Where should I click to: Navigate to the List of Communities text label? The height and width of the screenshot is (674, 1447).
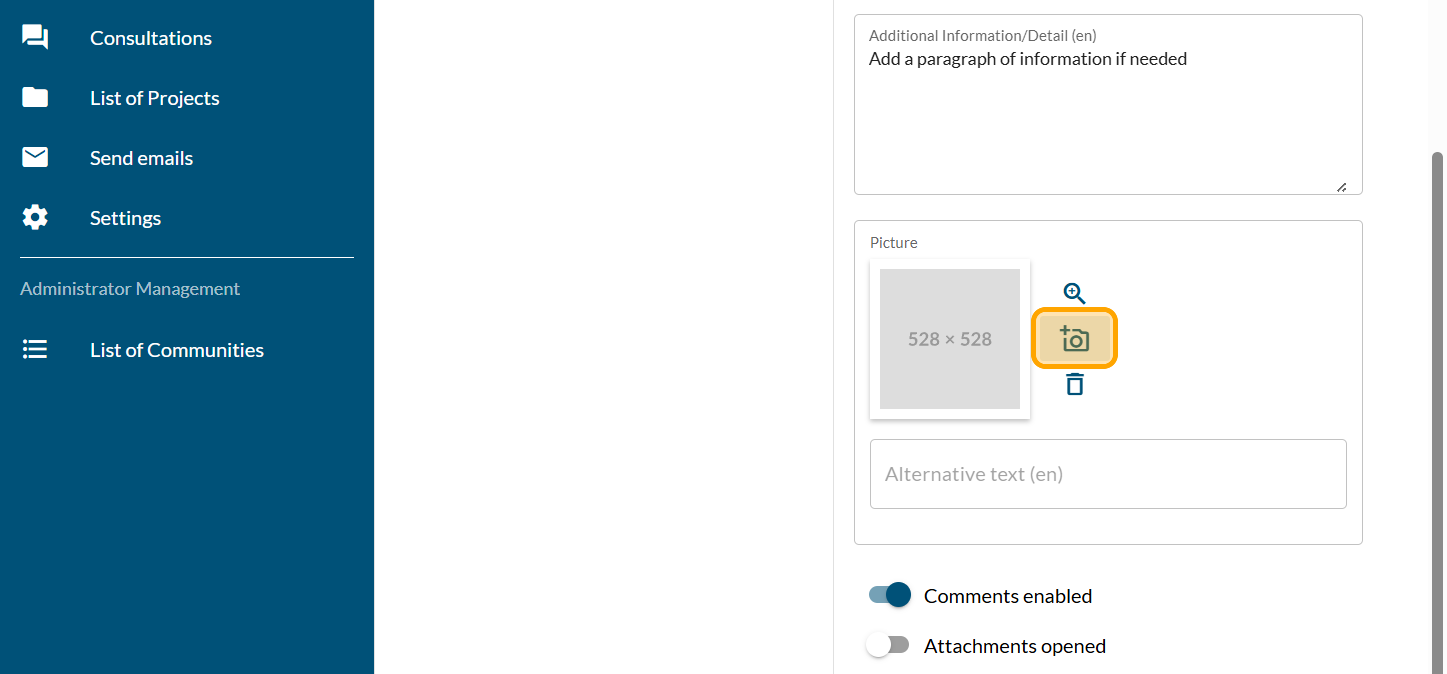pyautogui.click(x=177, y=350)
